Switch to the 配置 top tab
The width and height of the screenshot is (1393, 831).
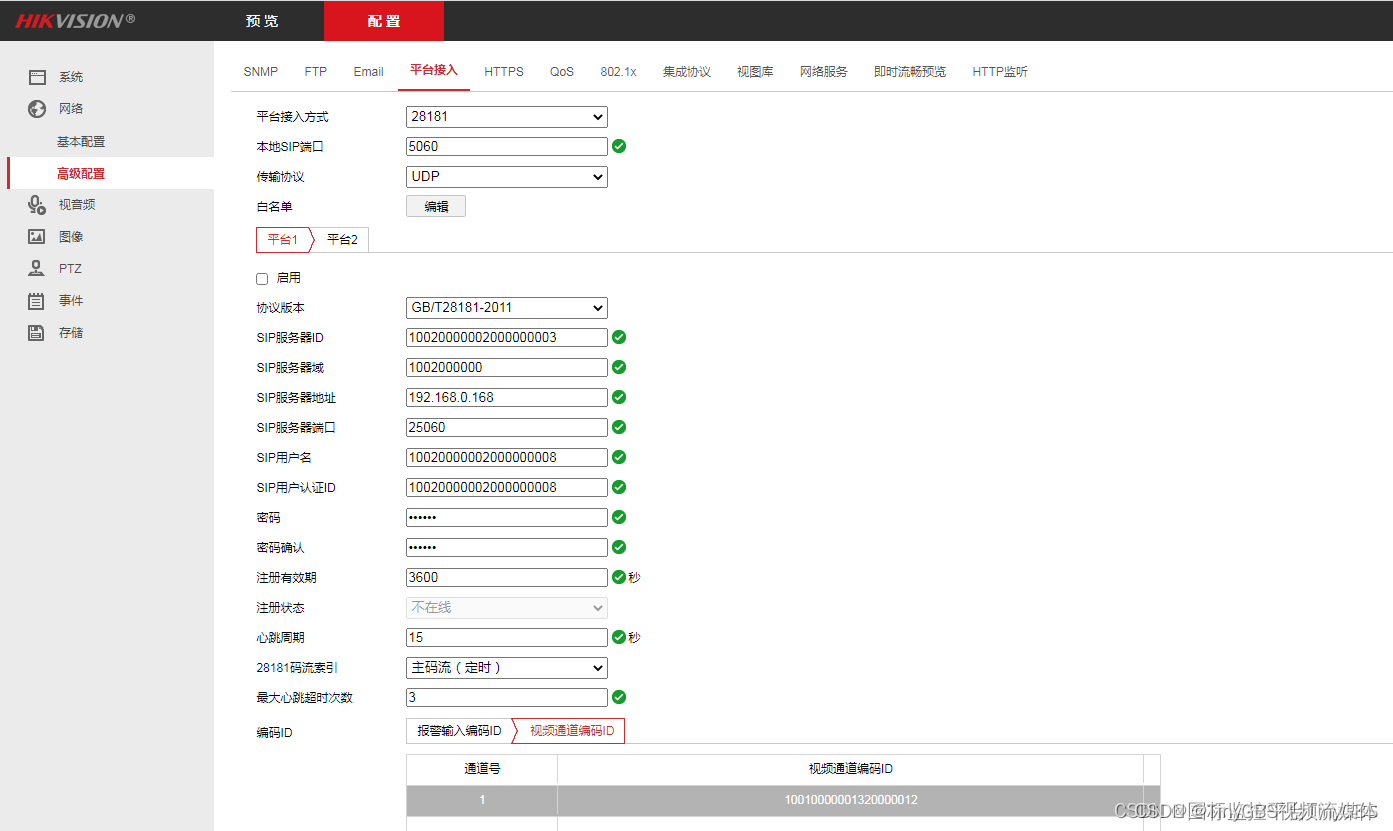pos(384,21)
